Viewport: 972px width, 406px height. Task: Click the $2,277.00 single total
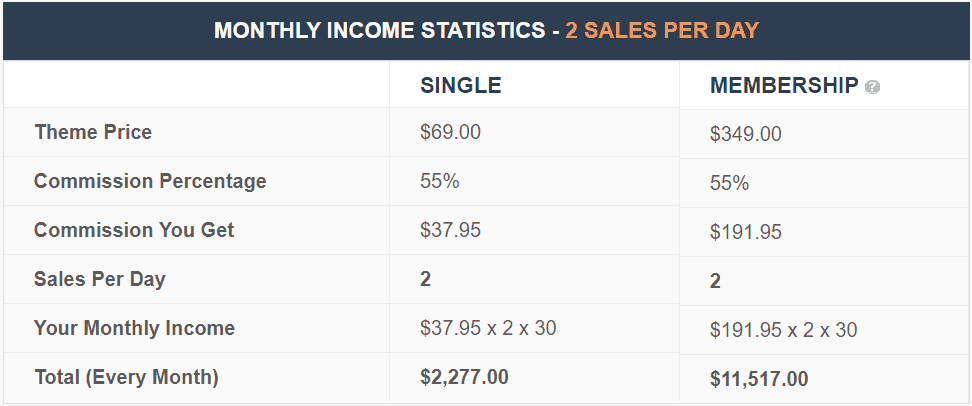pyautogui.click(x=464, y=377)
